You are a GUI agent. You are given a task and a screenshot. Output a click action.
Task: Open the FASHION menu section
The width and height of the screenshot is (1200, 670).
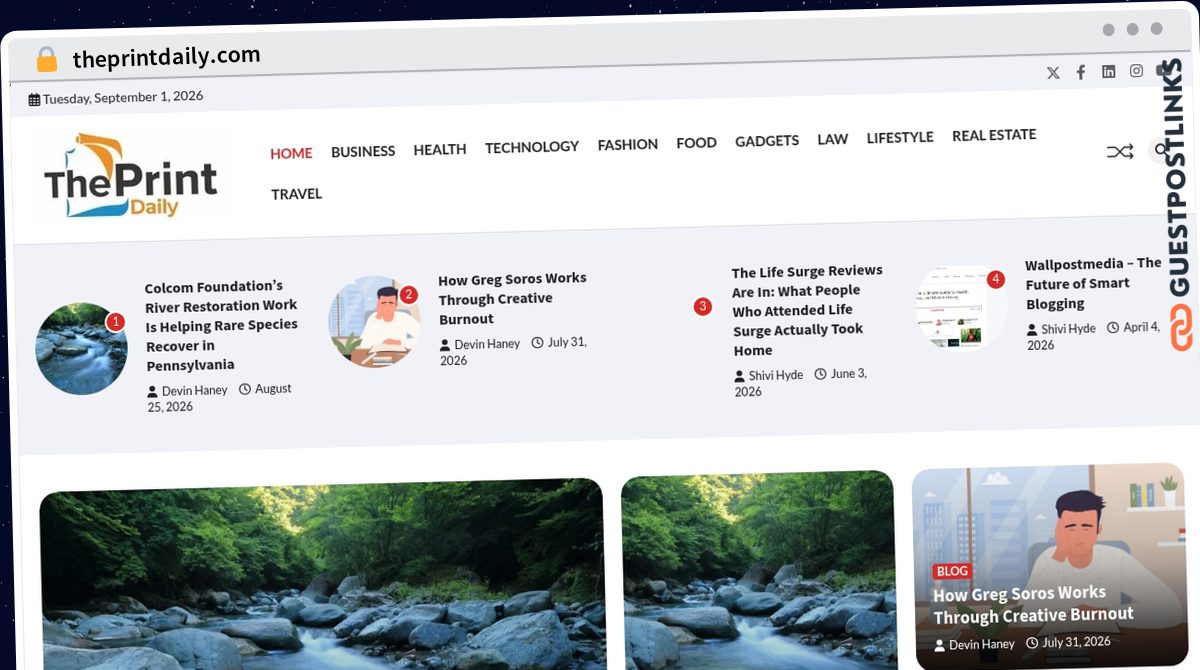(628, 144)
